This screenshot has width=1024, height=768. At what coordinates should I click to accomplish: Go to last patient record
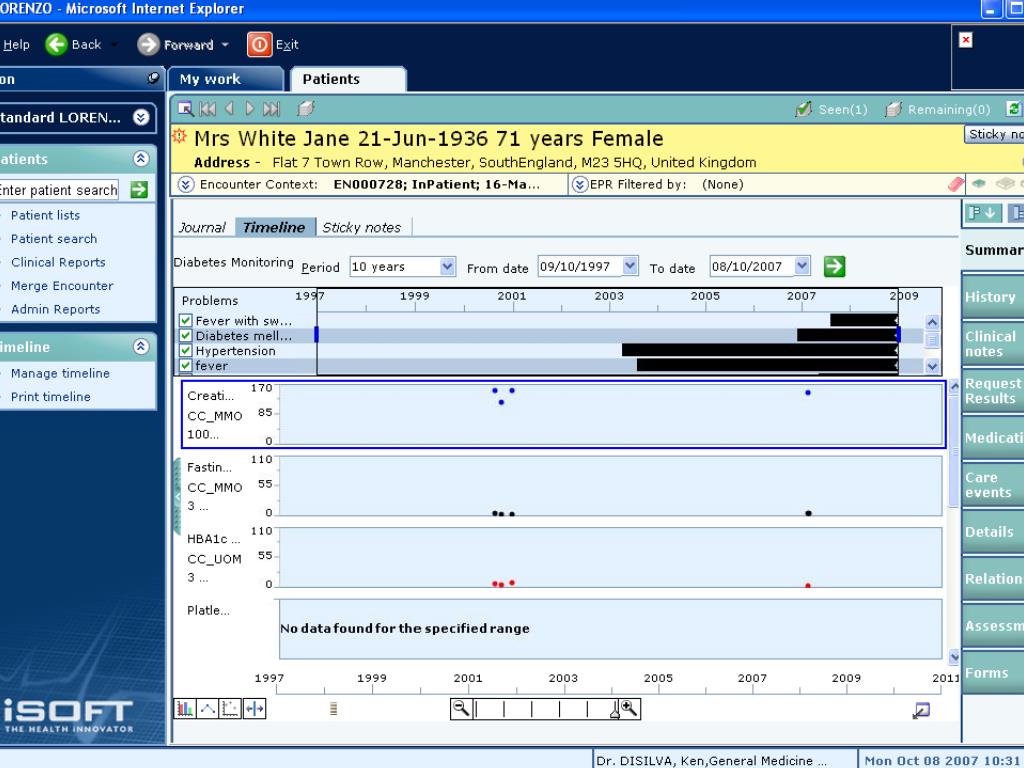click(x=271, y=109)
